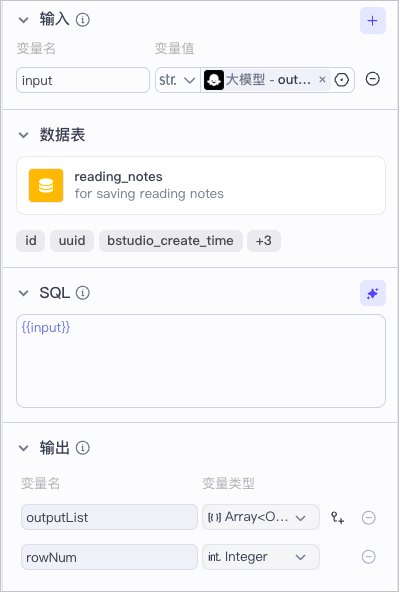
Task: Add a new input variable with plus icon
Action: (373, 20)
